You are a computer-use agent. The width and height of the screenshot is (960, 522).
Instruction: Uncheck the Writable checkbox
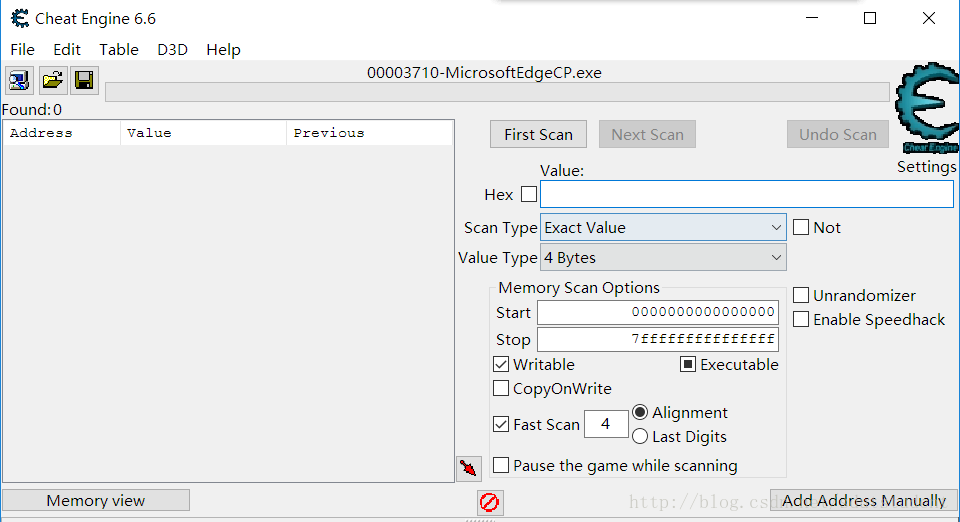(x=501, y=365)
